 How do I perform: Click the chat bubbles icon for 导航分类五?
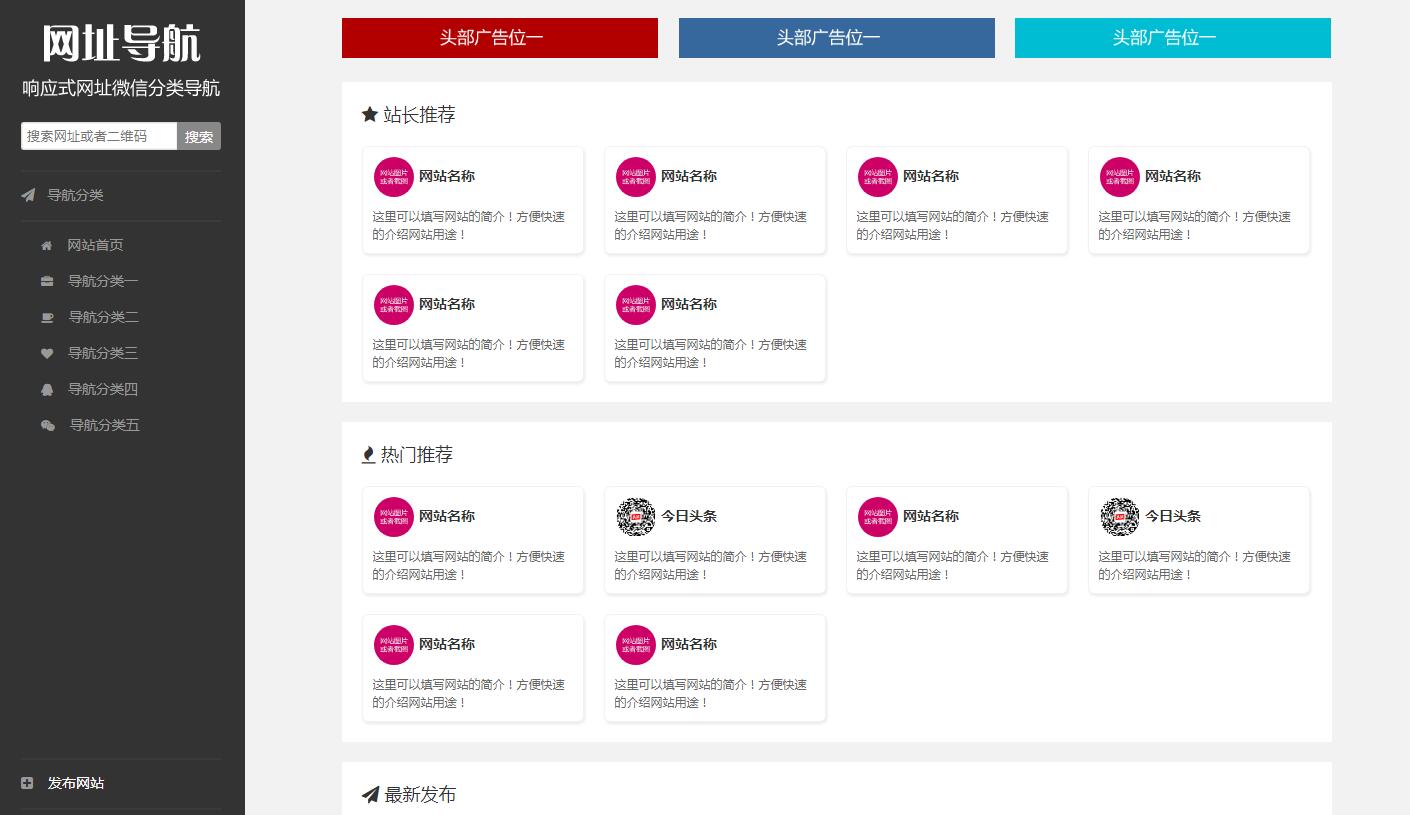[47, 425]
